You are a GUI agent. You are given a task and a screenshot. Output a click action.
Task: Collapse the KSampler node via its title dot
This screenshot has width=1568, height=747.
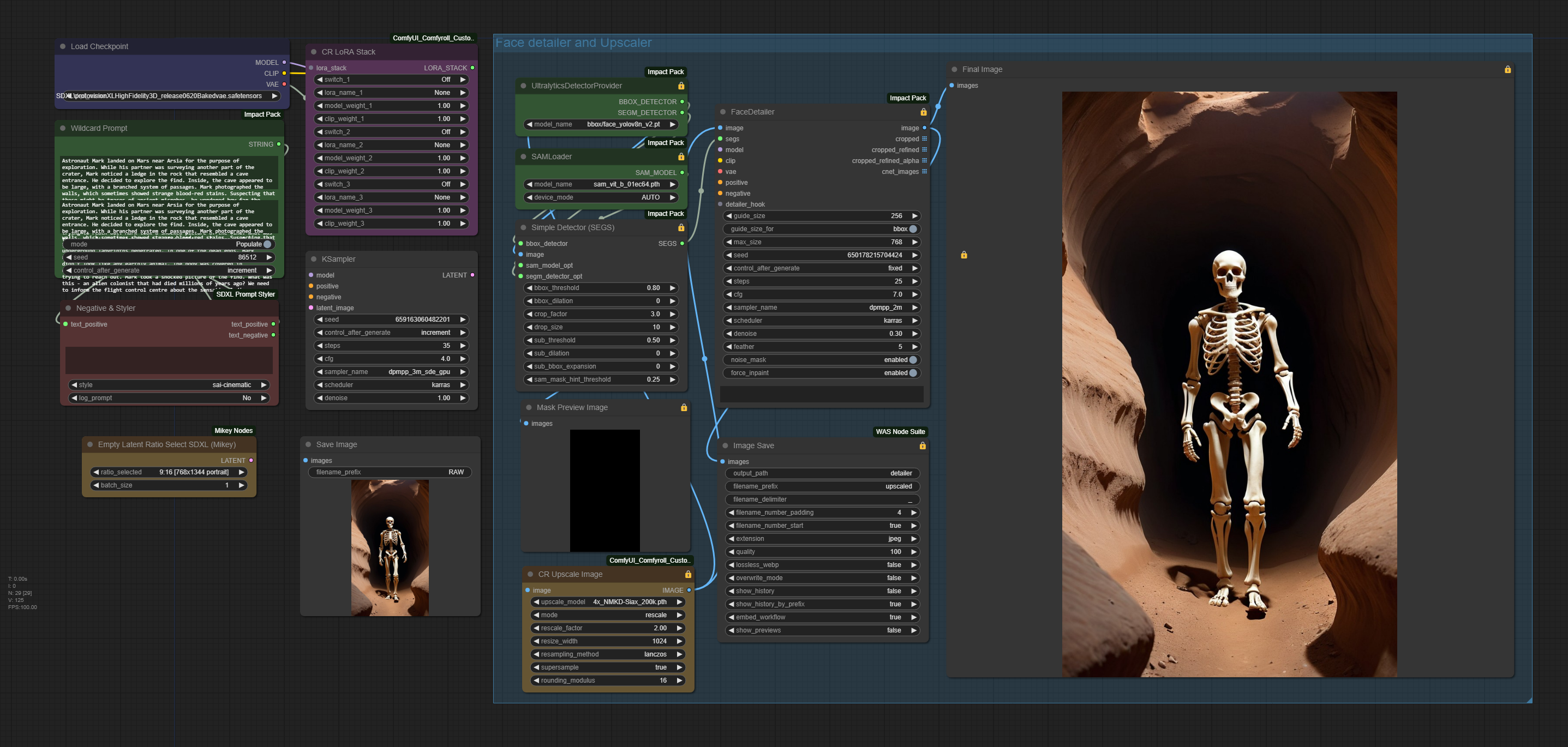pos(314,259)
